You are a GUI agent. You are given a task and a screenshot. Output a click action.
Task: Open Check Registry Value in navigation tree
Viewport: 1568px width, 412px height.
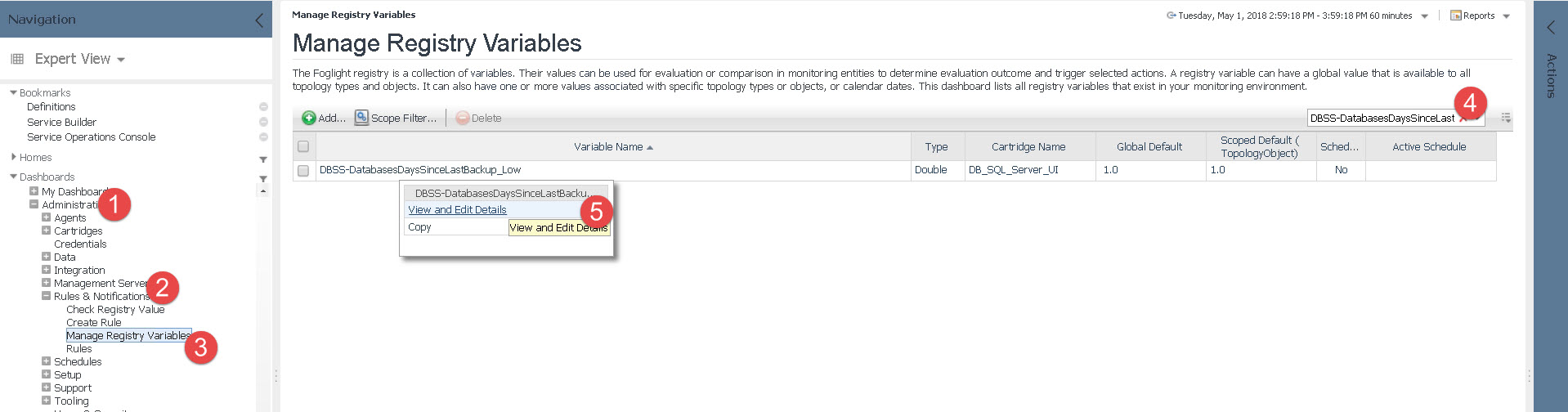coord(115,310)
